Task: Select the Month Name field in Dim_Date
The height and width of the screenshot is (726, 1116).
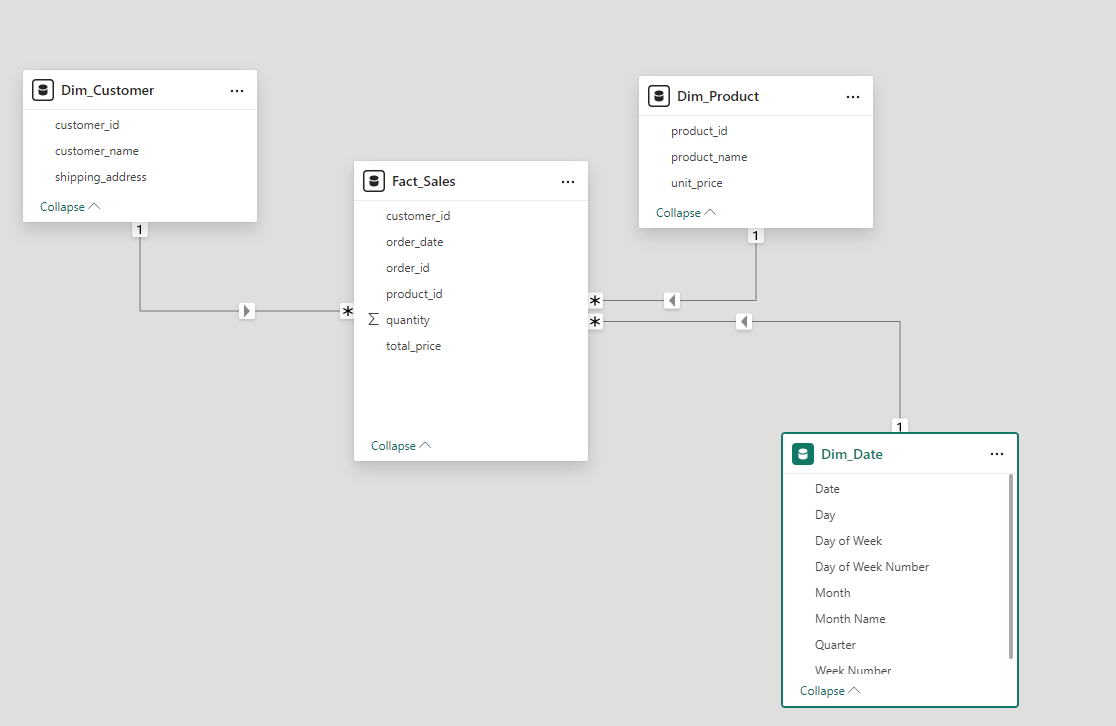Action: pyautogui.click(x=850, y=618)
